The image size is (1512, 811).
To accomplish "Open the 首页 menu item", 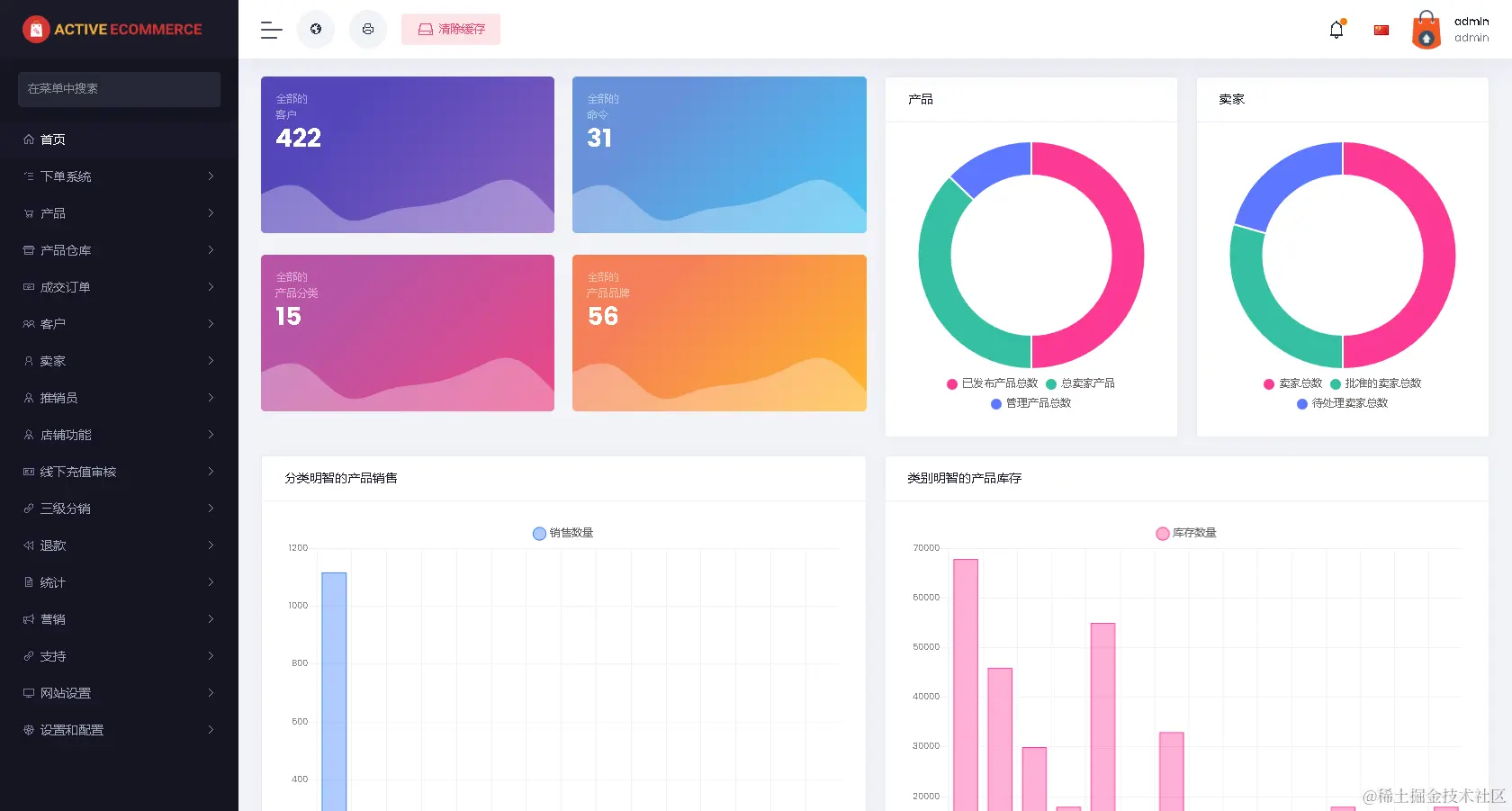I will coord(119,140).
